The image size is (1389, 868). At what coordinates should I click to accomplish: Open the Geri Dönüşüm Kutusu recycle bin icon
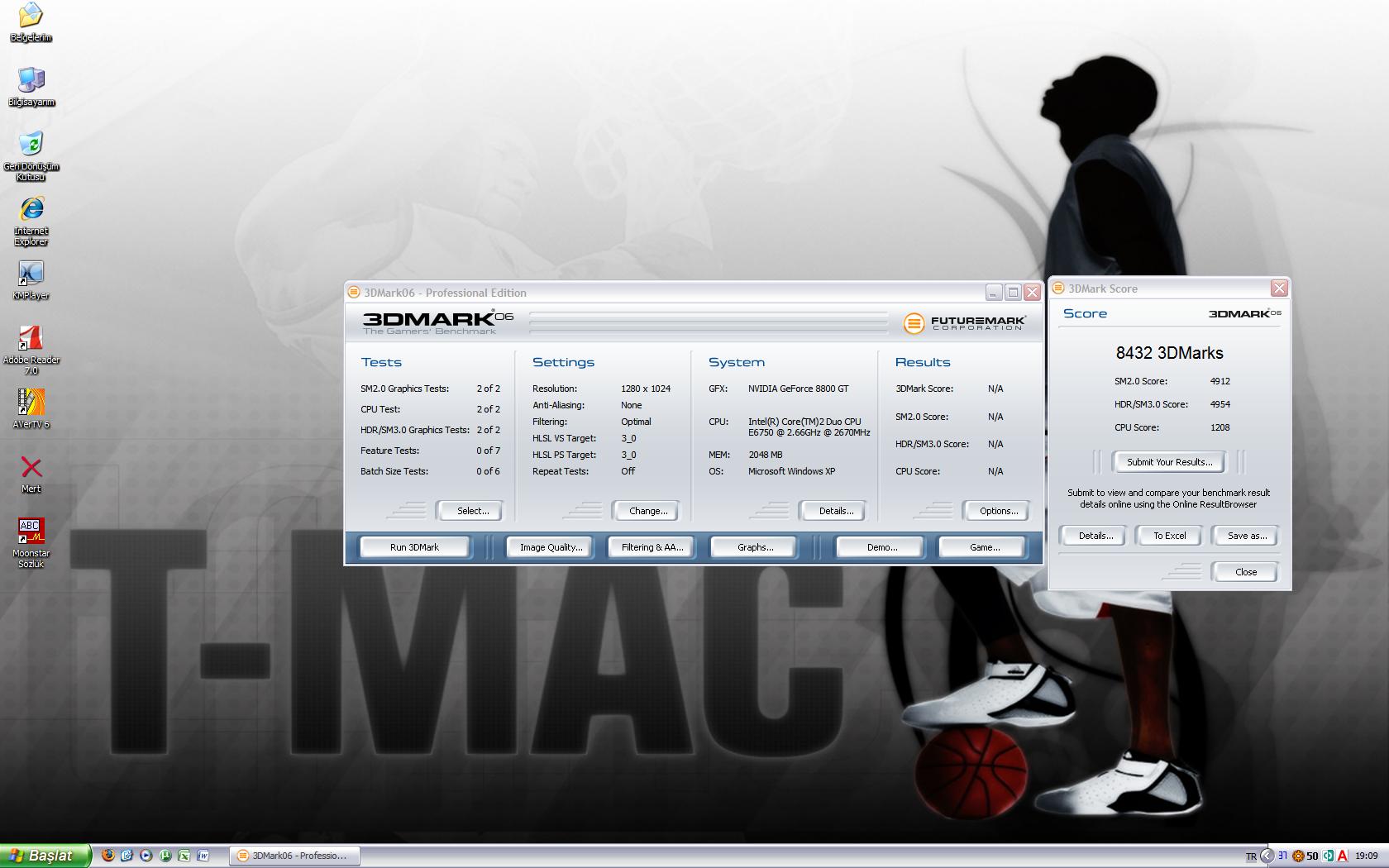[x=31, y=155]
